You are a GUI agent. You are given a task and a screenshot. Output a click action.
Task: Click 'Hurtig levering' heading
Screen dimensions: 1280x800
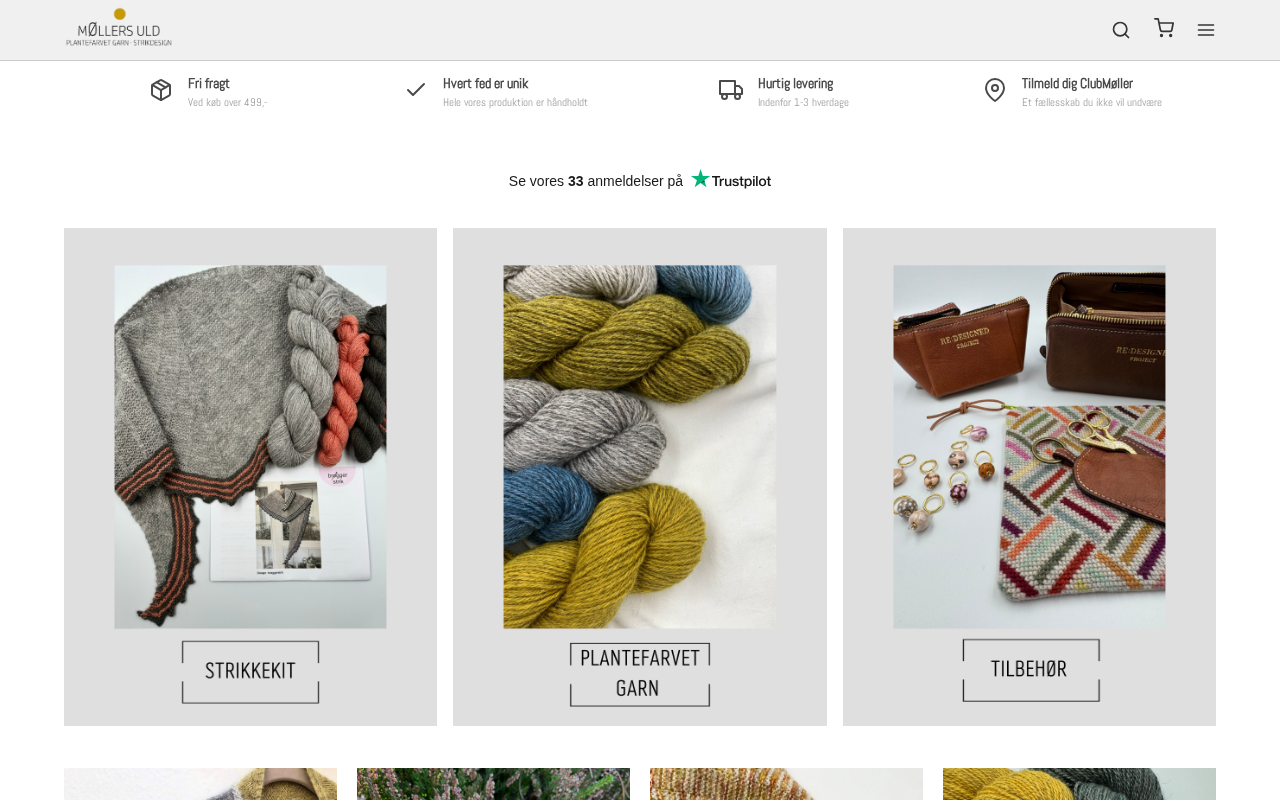pos(795,84)
